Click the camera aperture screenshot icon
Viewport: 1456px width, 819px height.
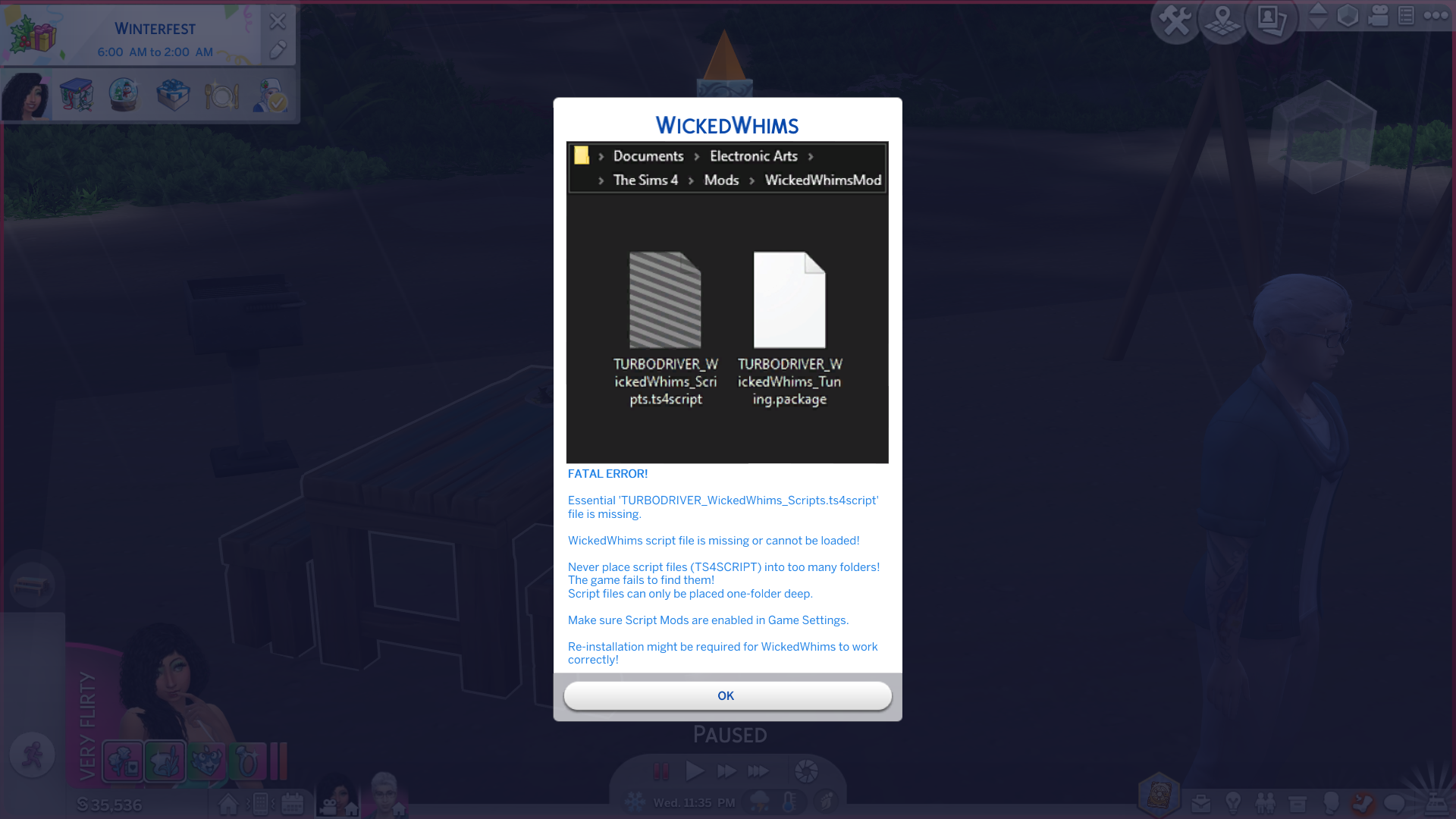tap(806, 771)
